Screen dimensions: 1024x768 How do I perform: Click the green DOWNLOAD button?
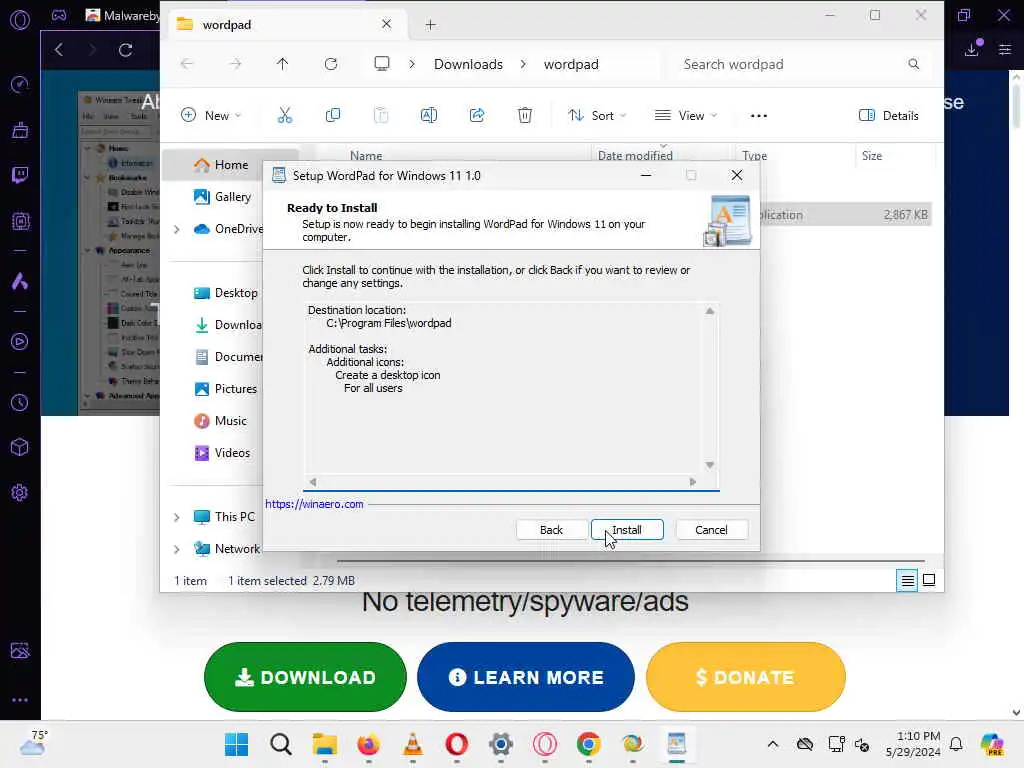coord(305,677)
